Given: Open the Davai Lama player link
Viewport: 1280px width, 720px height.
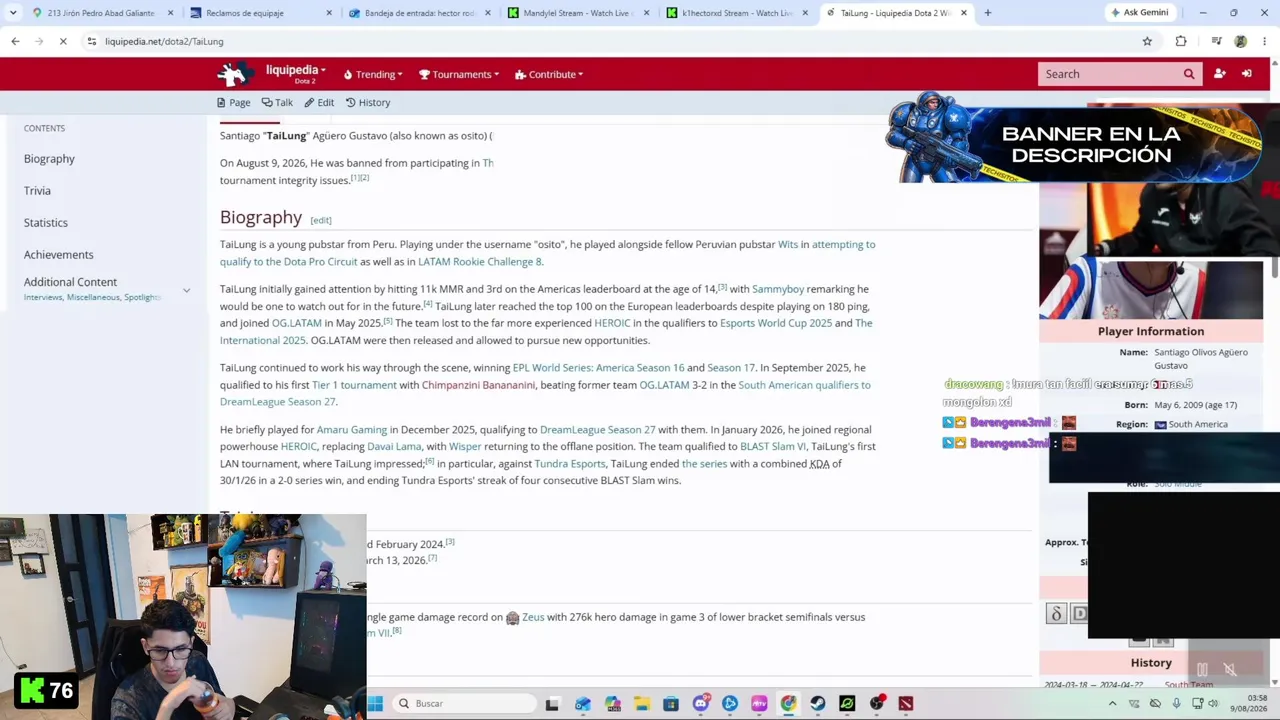Looking at the screenshot, I should pyautogui.click(x=394, y=447).
